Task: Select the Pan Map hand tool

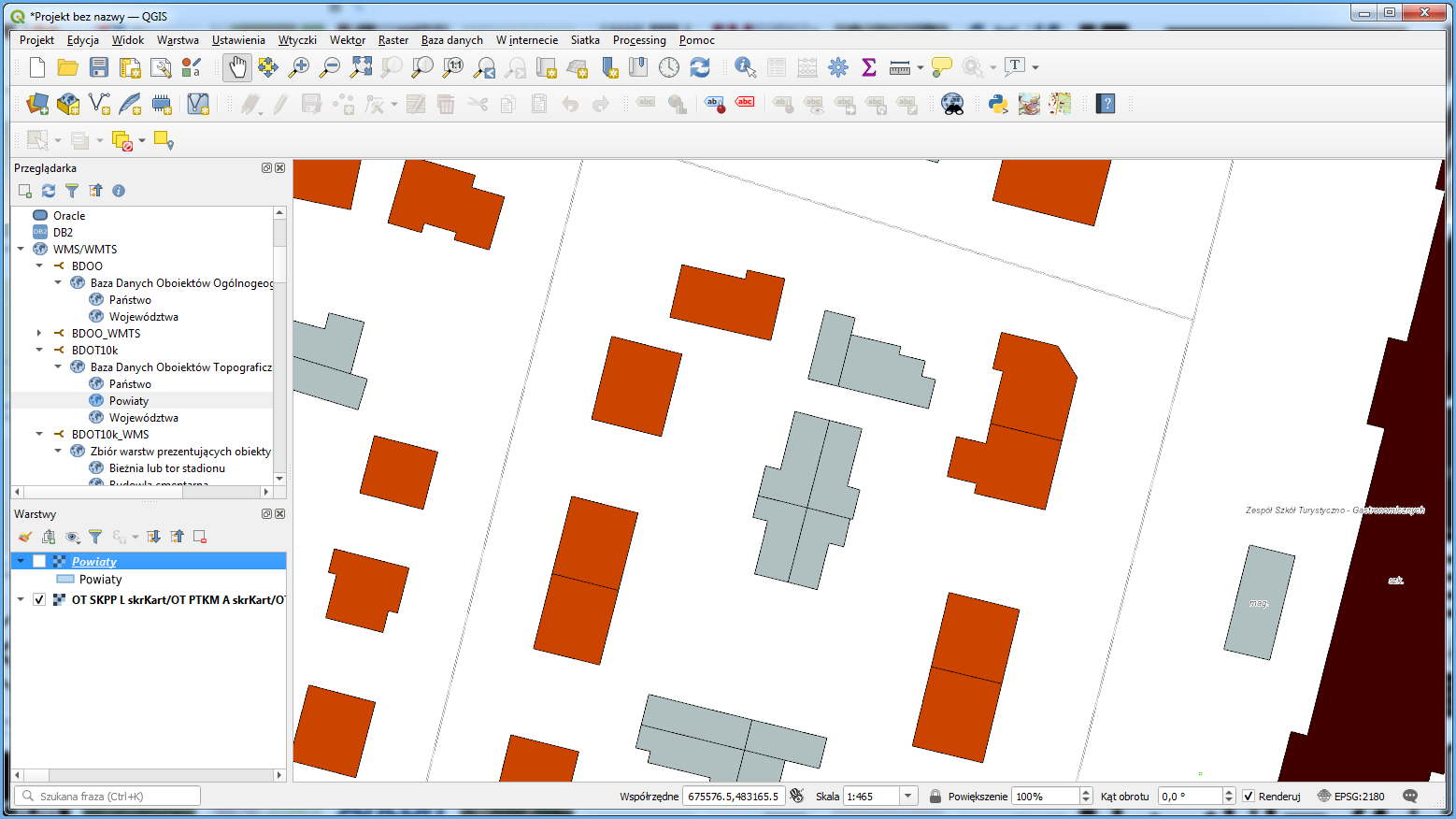Action: [x=237, y=67]
